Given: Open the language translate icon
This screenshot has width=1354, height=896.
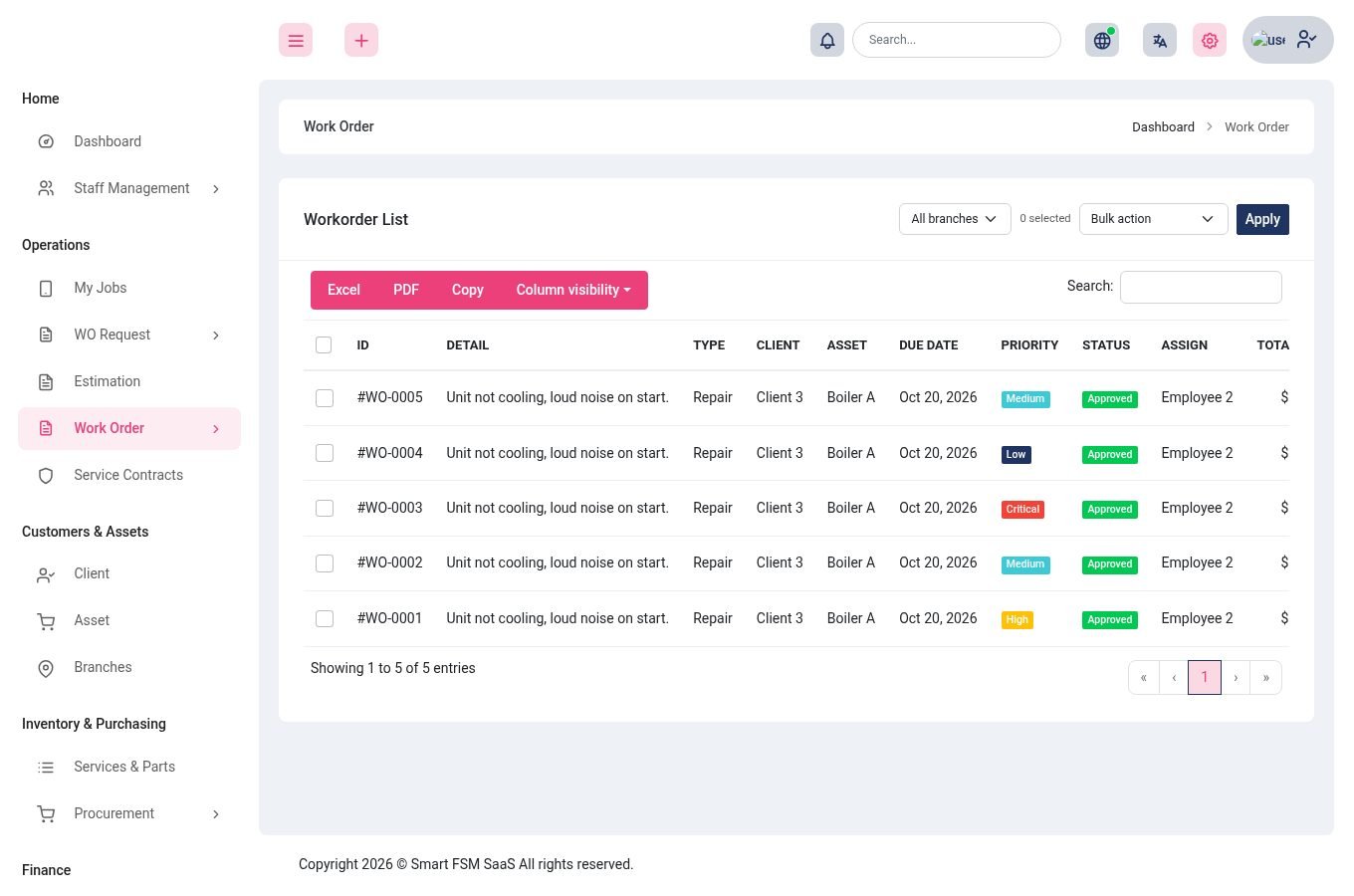Looking at the screenshot, I should coord(1160,40).
